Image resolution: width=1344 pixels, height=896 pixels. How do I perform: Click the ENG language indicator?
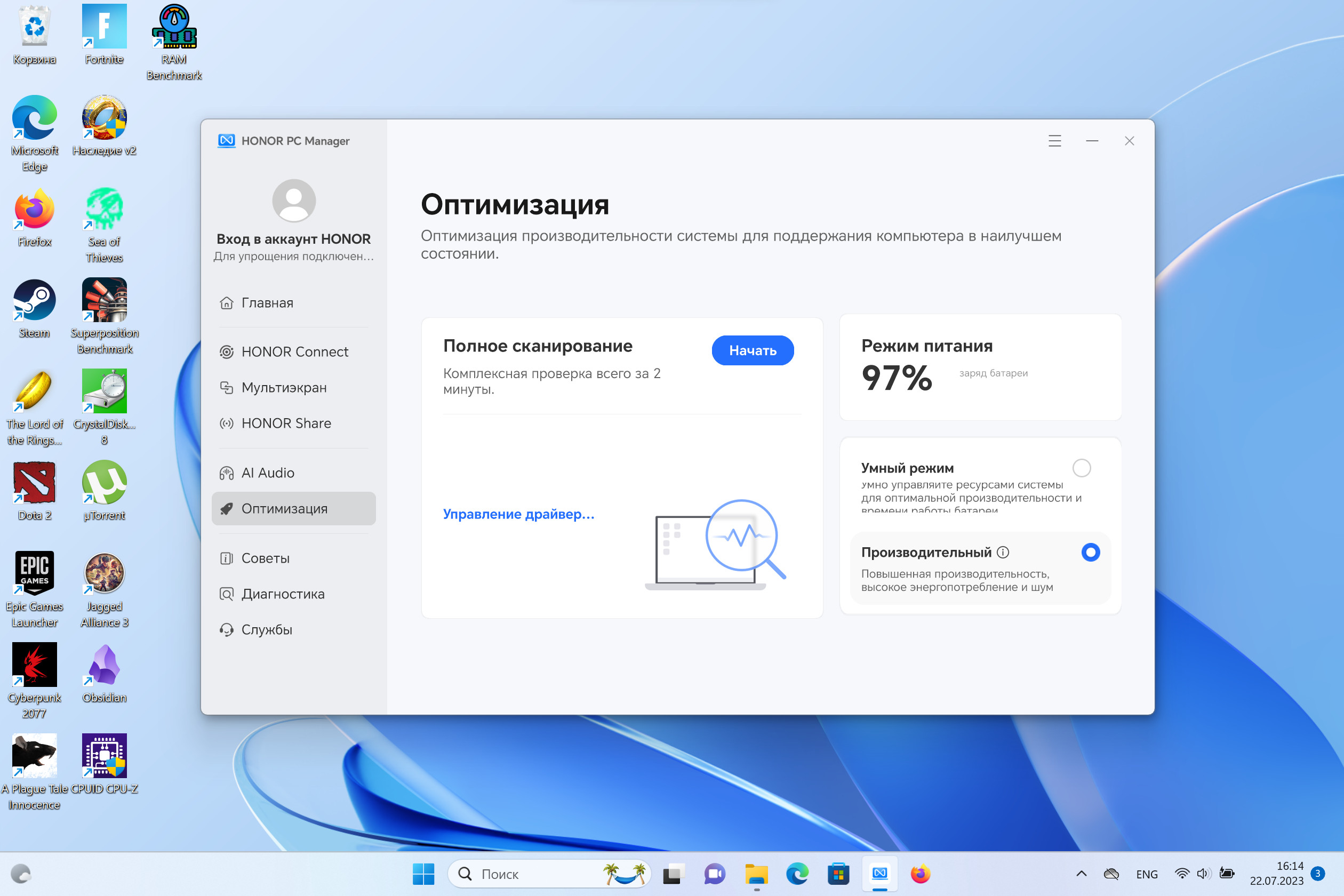pos(1146,874)
